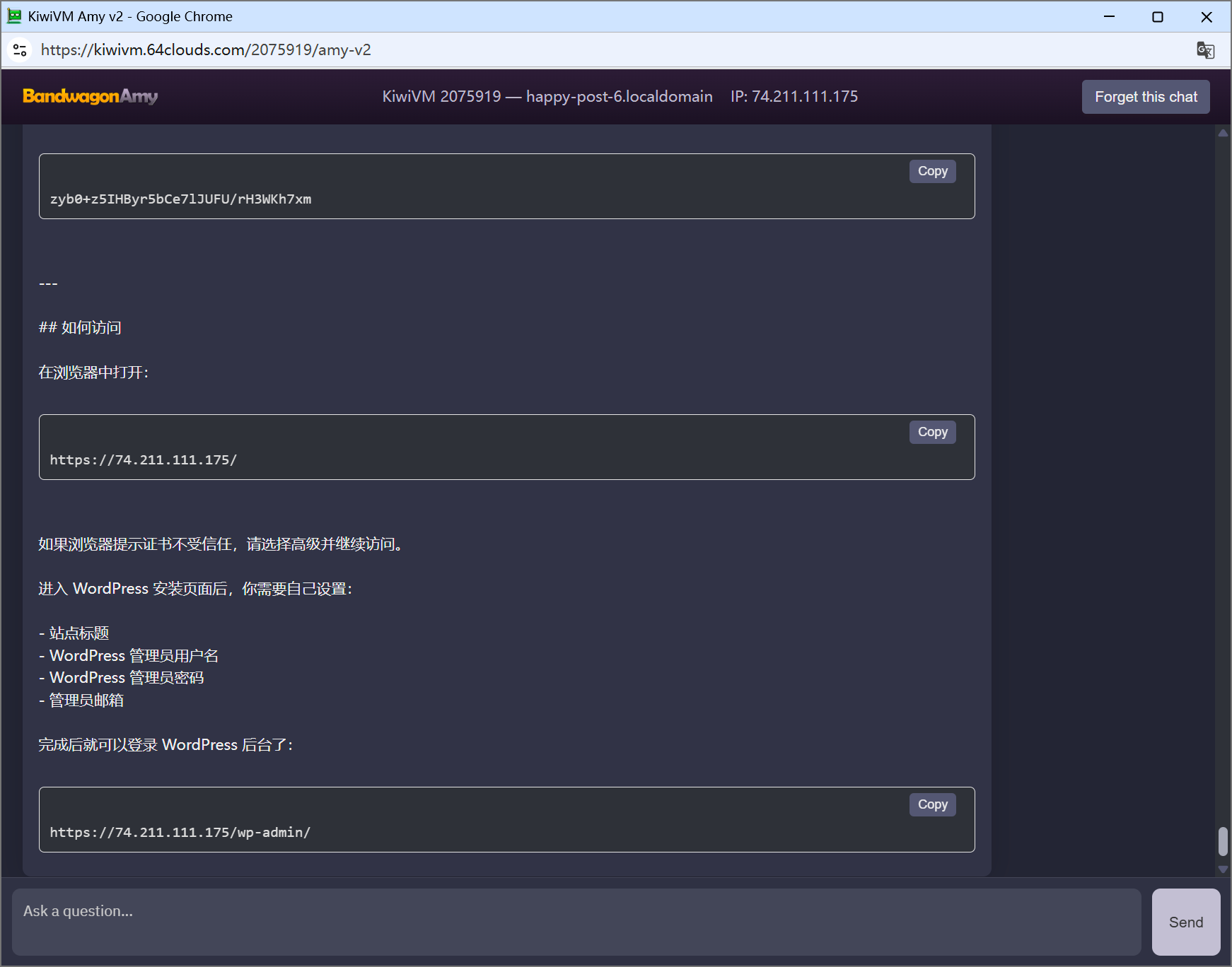Click the line '- 站点标题'

point(74,633)
